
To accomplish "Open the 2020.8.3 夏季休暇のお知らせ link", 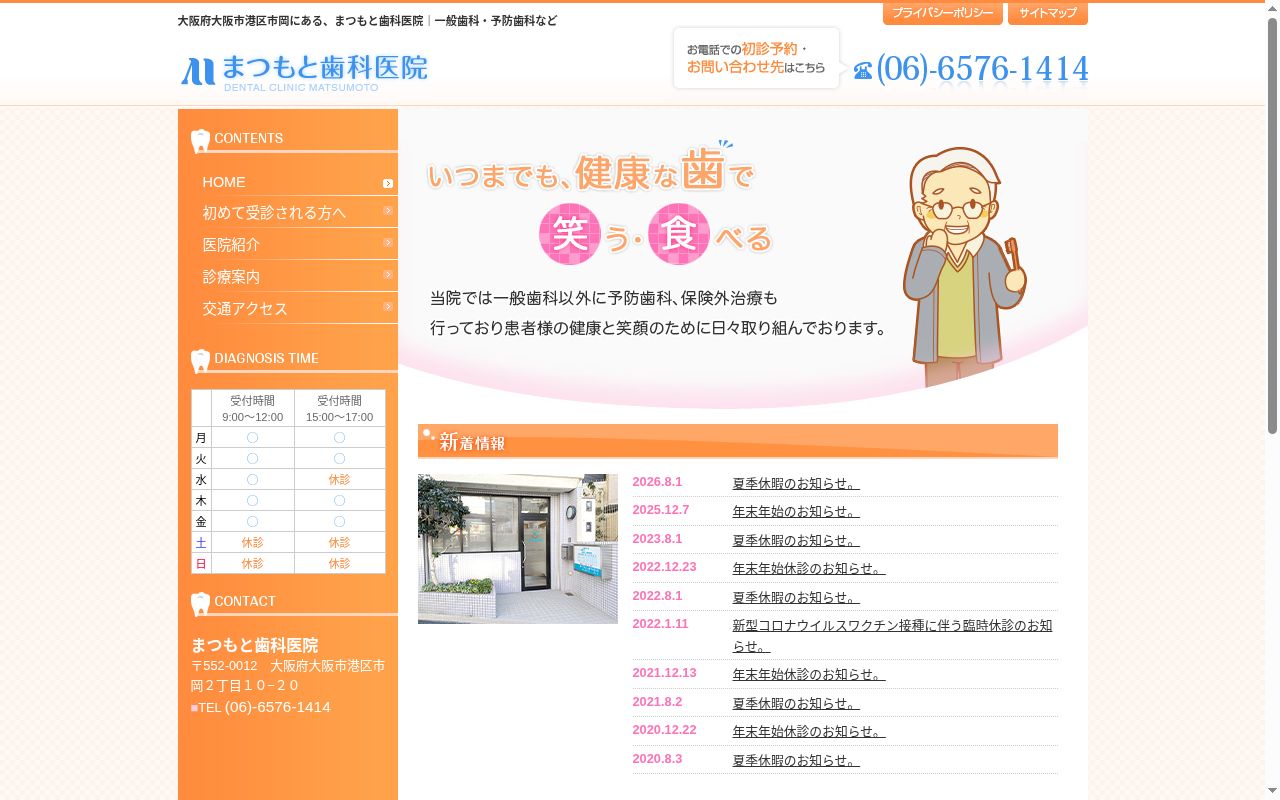I will (x=796, y=761).
